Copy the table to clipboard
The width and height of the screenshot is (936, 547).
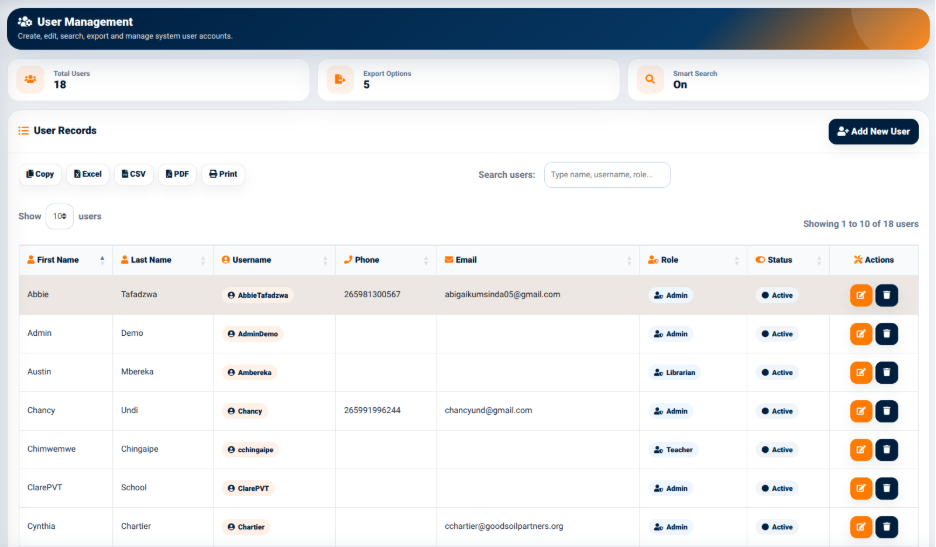40,174
